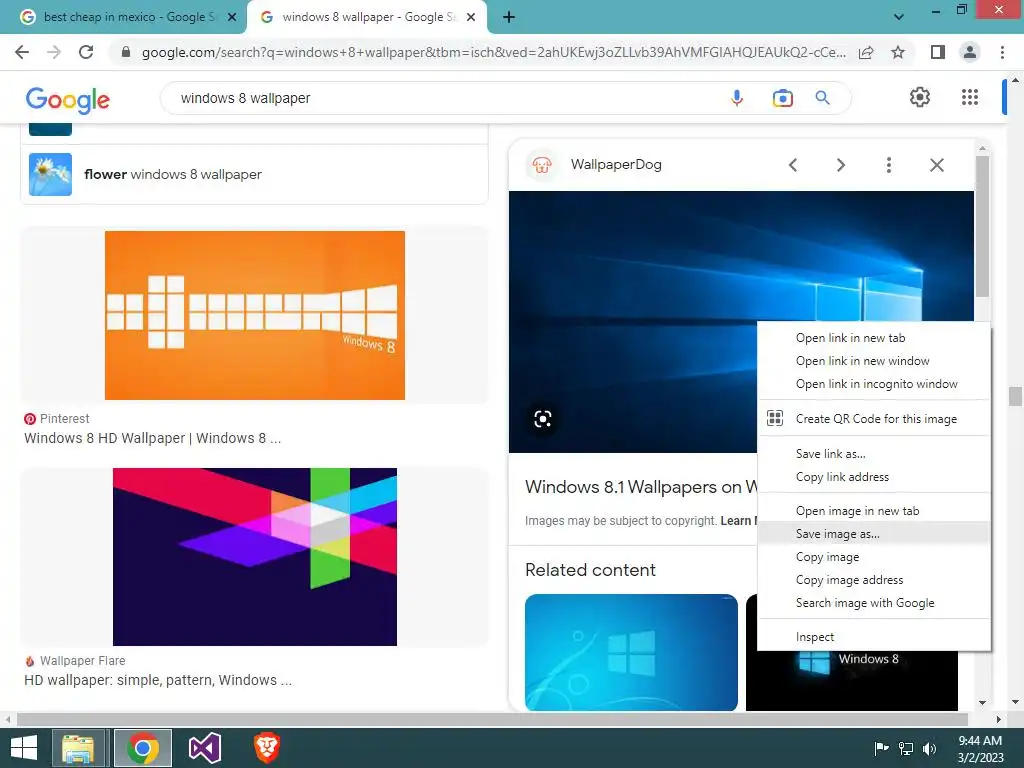The height and width of the screenshot is (768, 1024).
Task: Go back to the previous page
Action: click(x=22, y=52)
